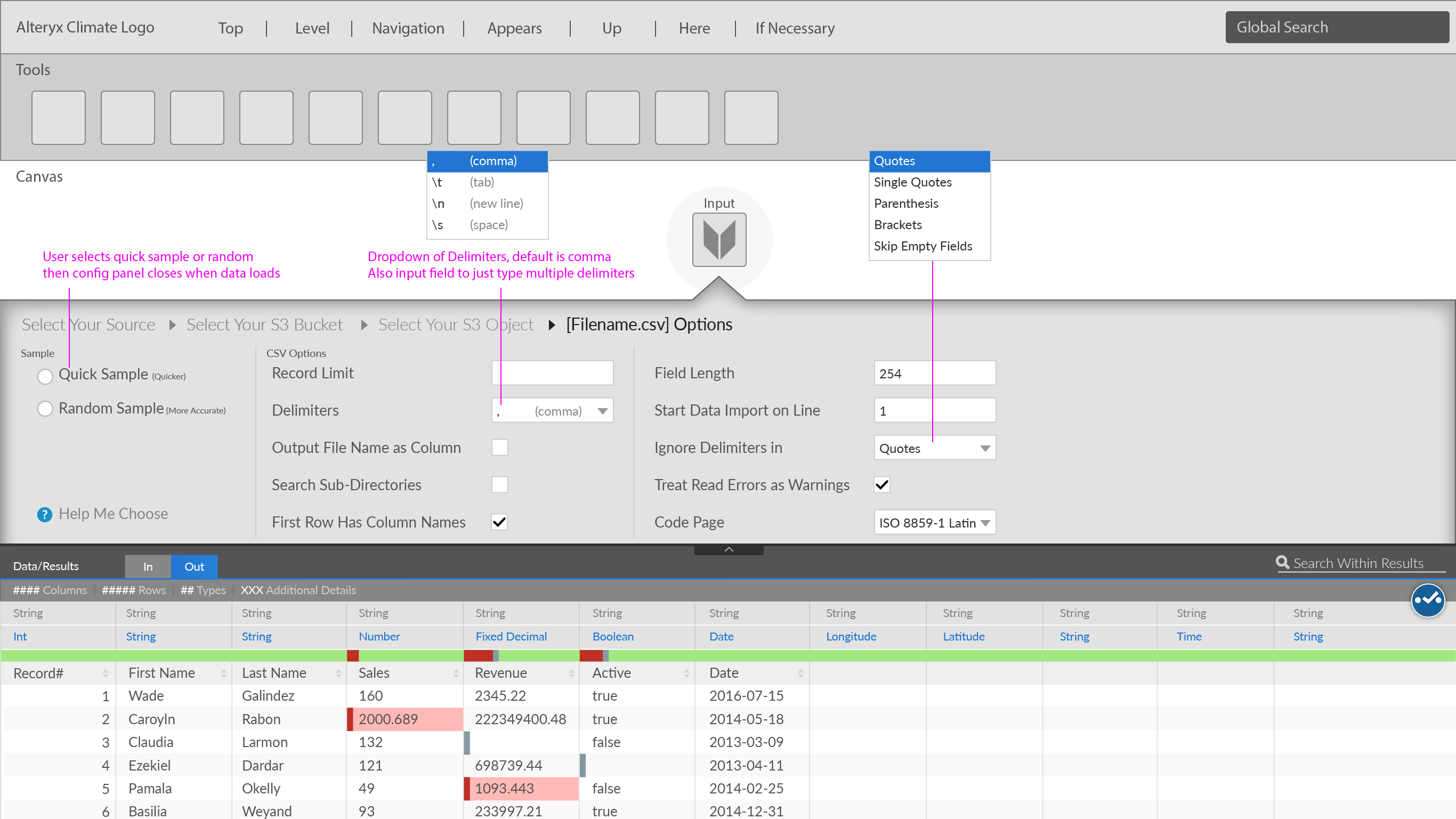
Task: Switch to the In tab of Data/Results
Action: tap(148, 566)
